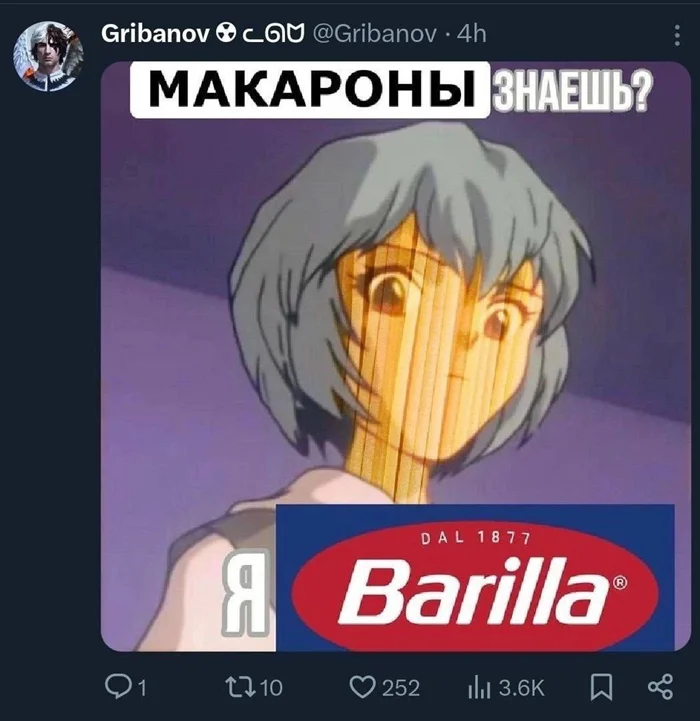700x721 pixels.
Task: Repost this tweet using the arrows icon
Action: 241,687
